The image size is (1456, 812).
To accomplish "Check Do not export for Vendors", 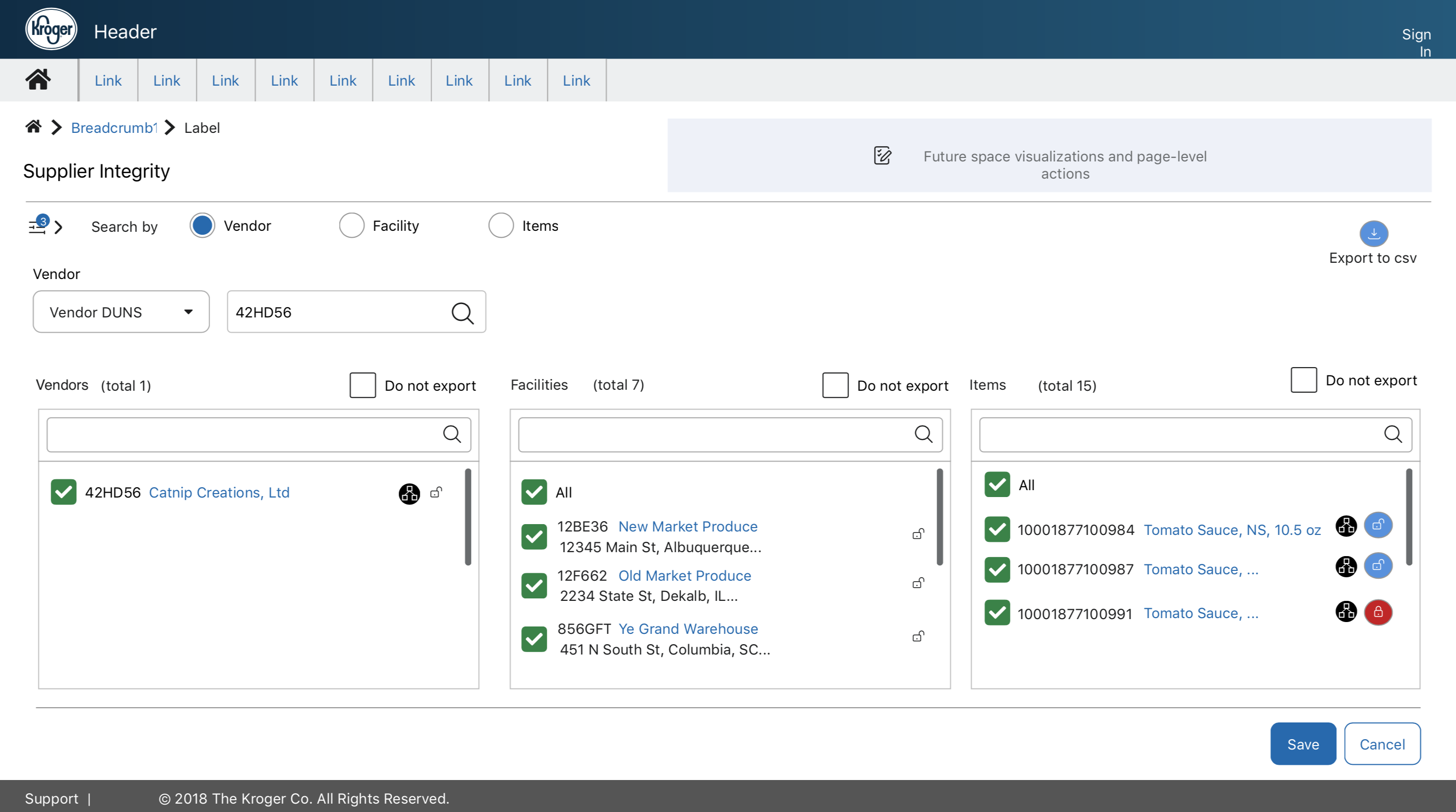I will (362, 385).
